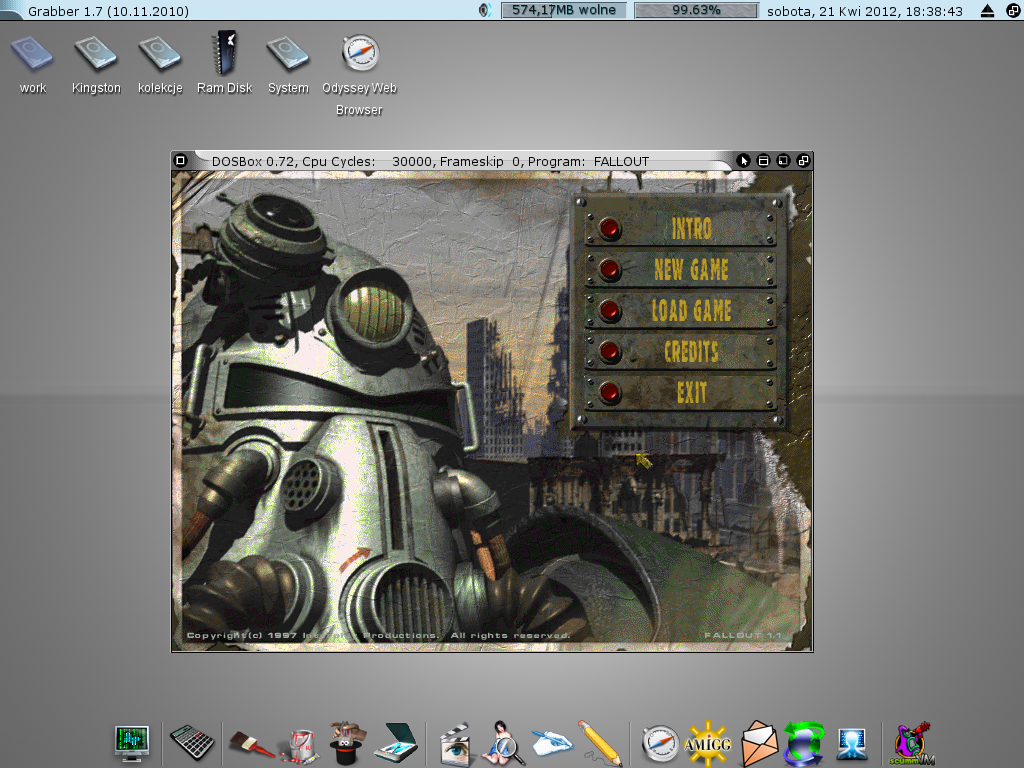
Task: Click the Fallout copyright notice text
Action: [378, 635]
